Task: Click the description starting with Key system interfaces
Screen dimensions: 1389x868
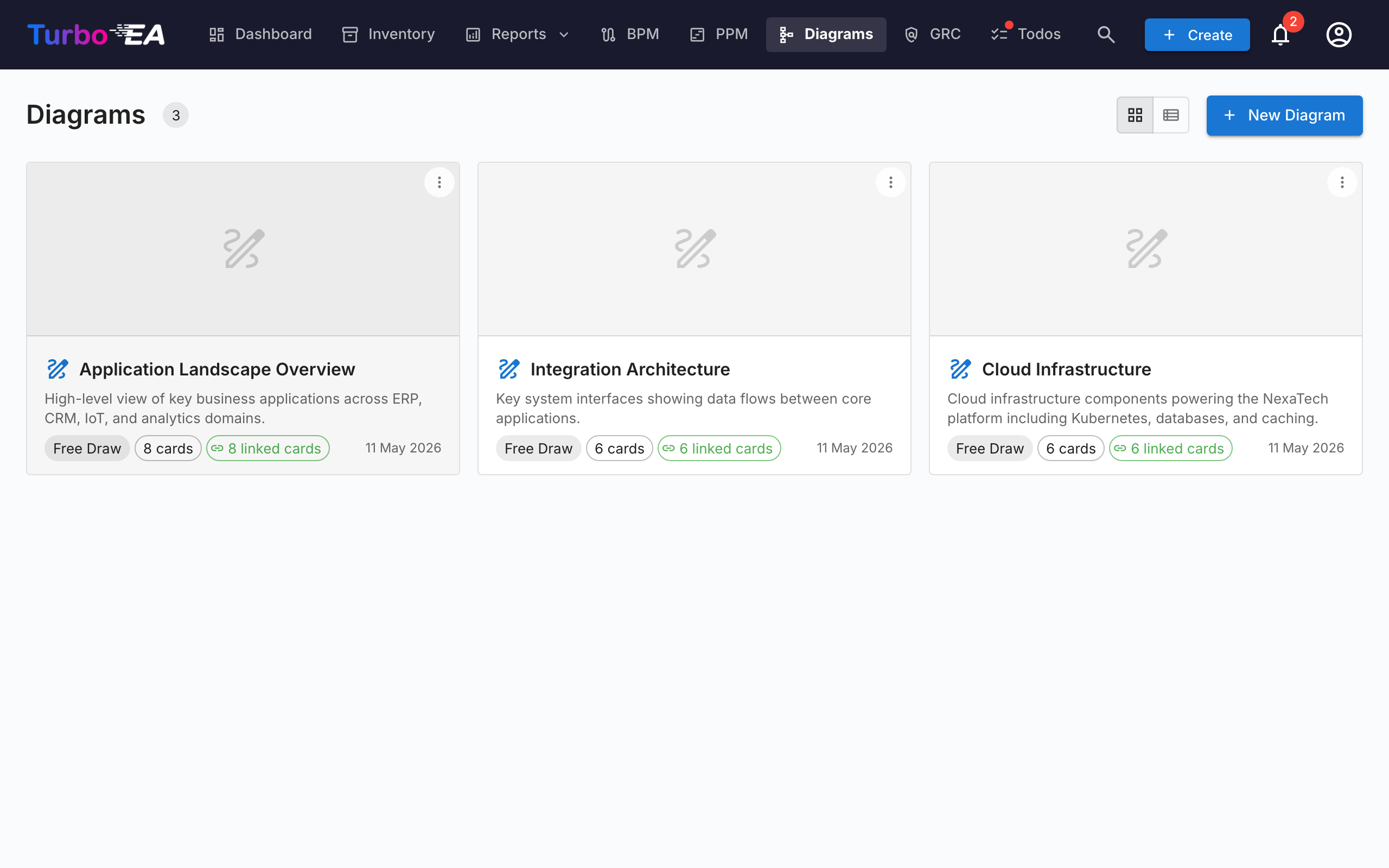Action: [x=684, y=408]
